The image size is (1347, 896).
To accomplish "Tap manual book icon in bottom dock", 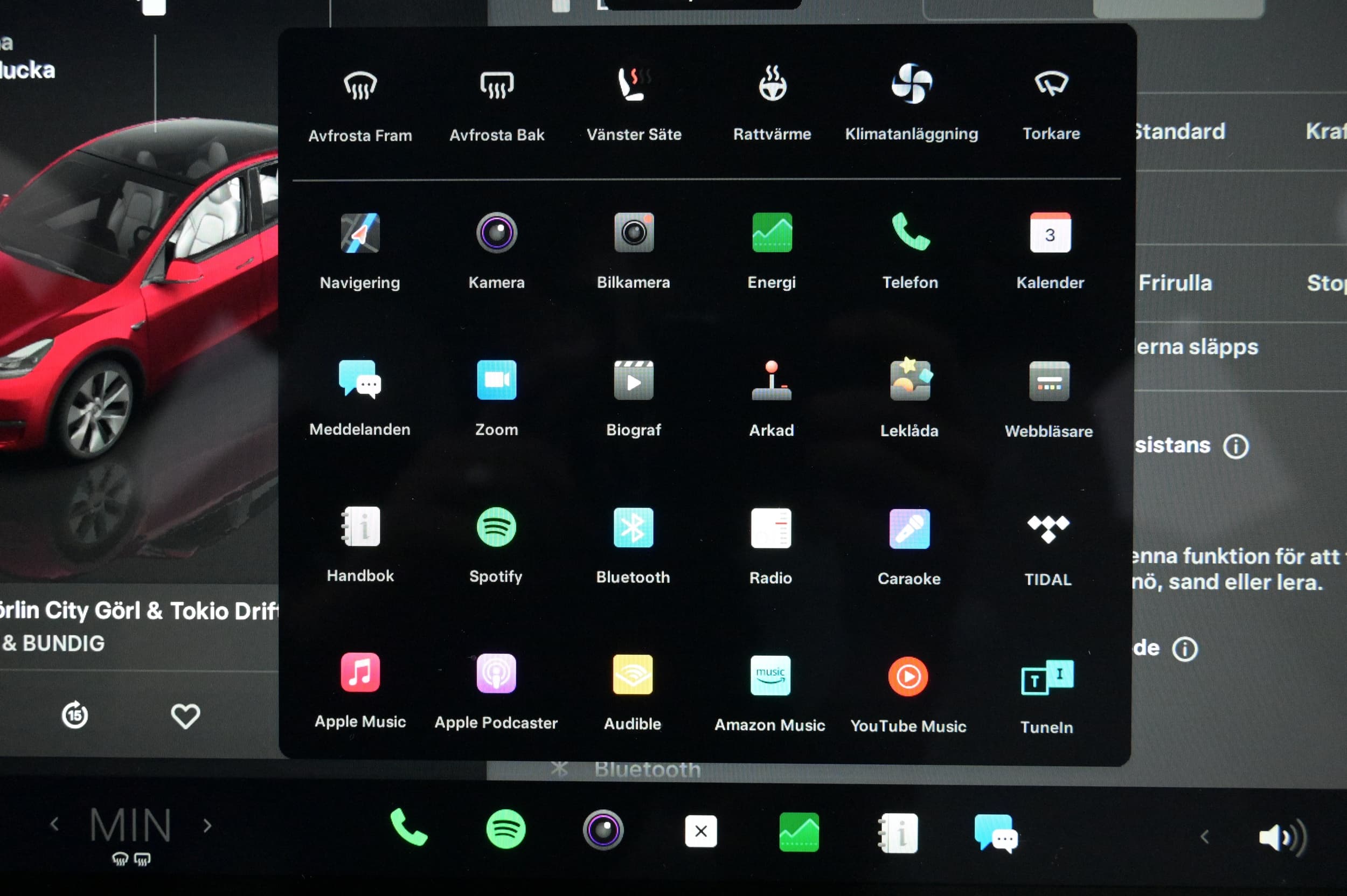I will 898,833.
